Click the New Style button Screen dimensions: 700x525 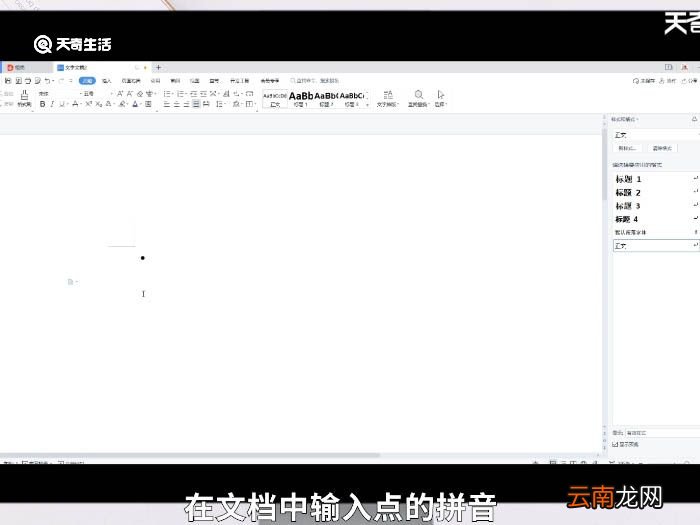point(628,148)
